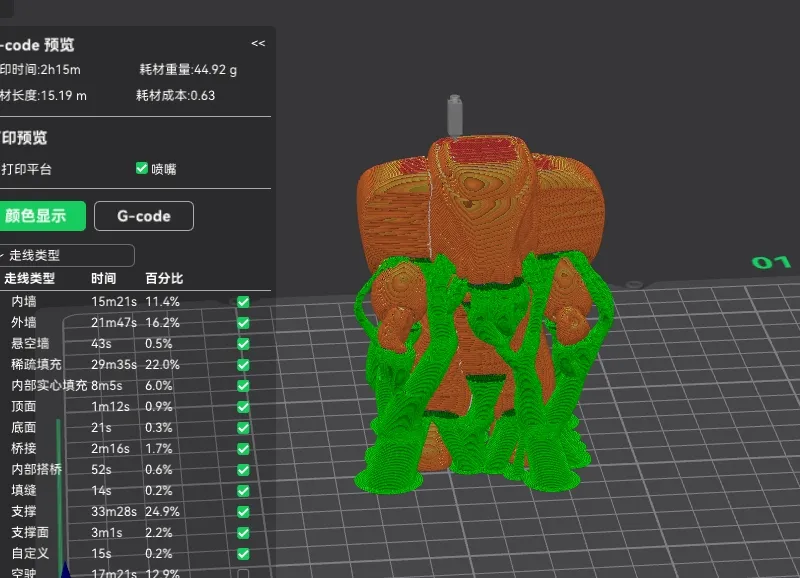Click the 时间 column header
800x578 pixels.
103,278
